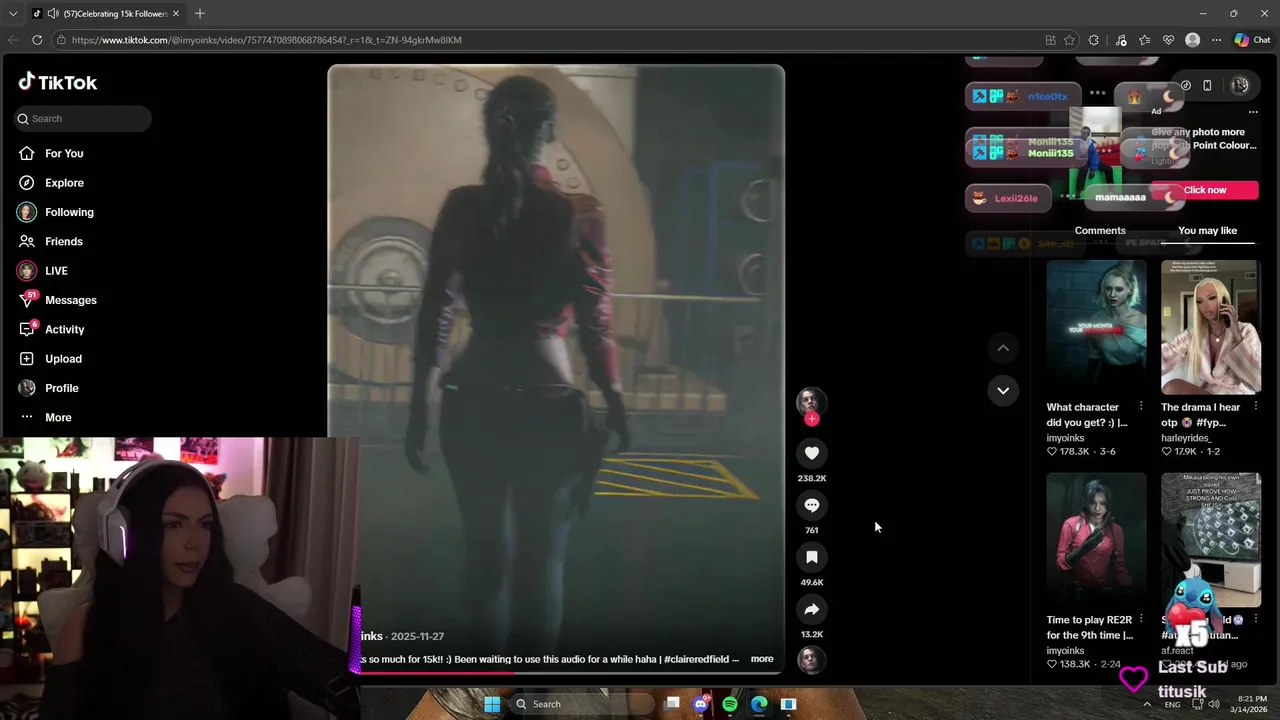Open Discord from the taskbar
Screen dimensions: 1280x720
click(701, 704)
